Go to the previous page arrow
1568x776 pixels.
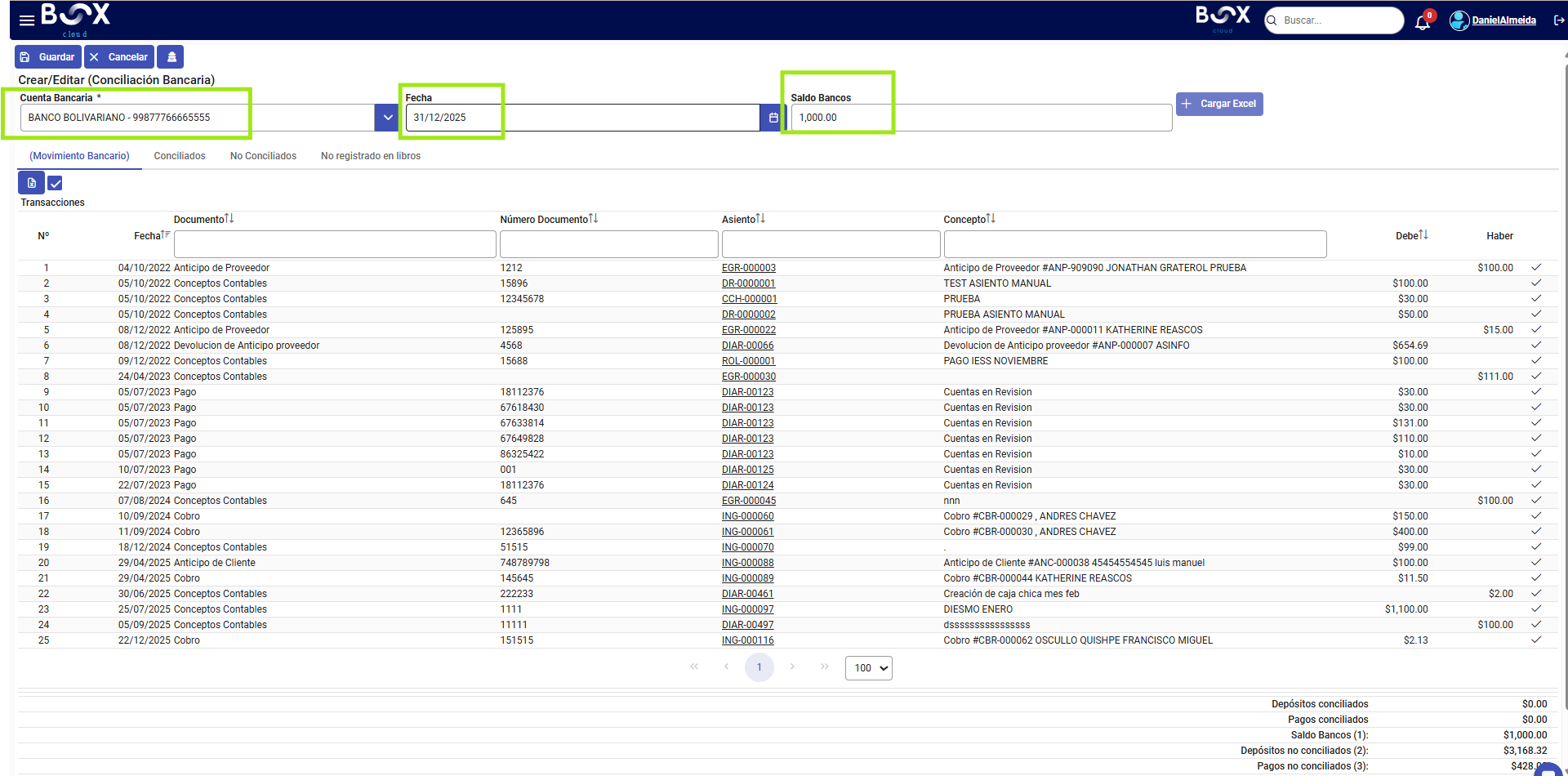pyautogui.click(x=727, y=667)
